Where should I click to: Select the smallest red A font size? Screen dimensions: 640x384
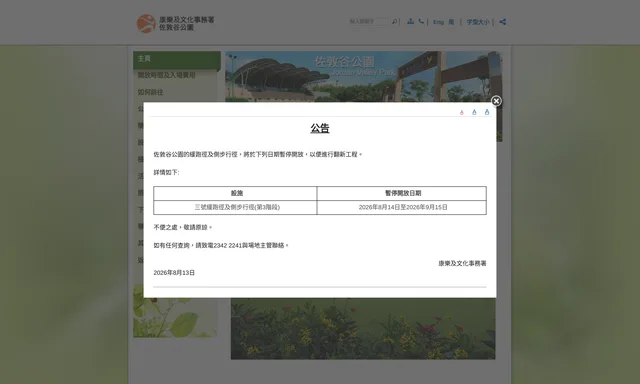coord(462,113)
